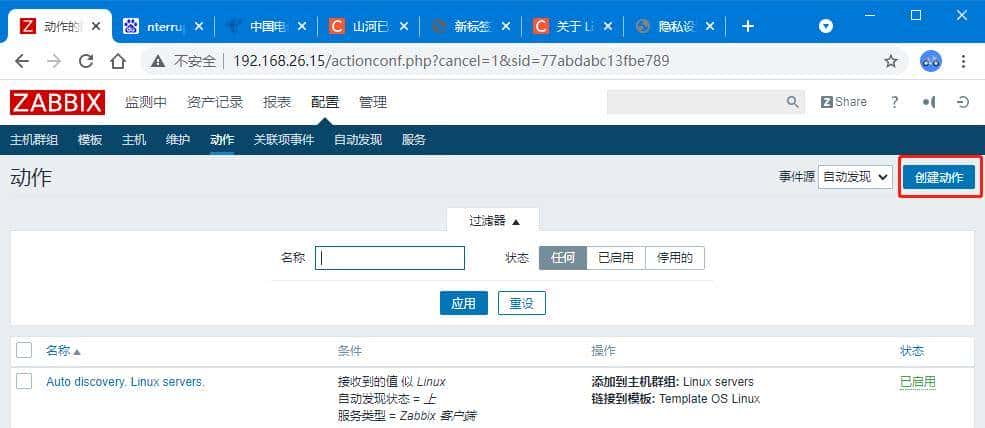985x428 pixels.
Task: Click the 创建动作 button
Action: click(x=939, y=177)
